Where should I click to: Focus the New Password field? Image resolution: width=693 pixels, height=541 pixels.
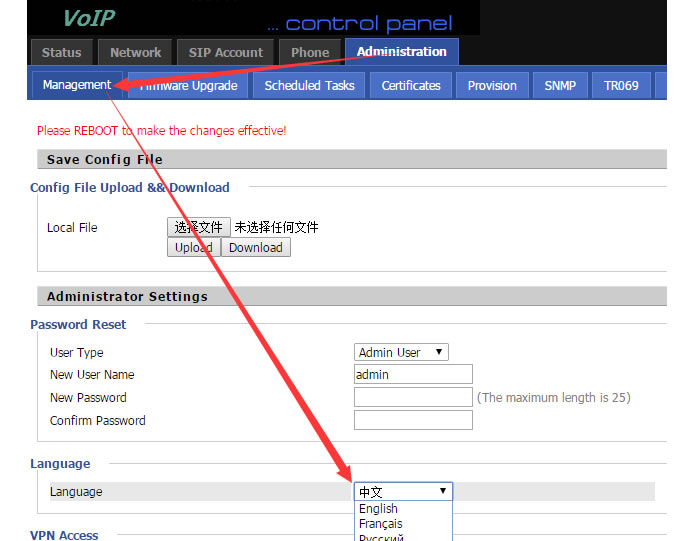click(413, 398)
